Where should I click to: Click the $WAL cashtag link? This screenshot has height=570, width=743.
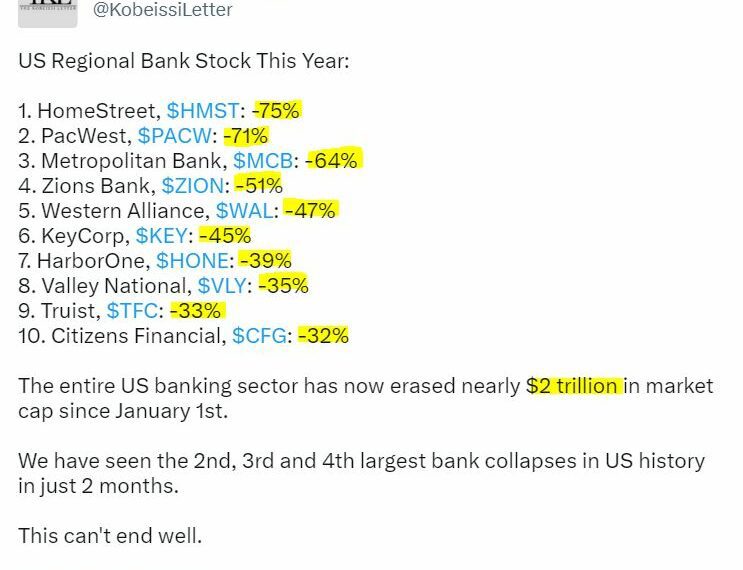(244, 211)
